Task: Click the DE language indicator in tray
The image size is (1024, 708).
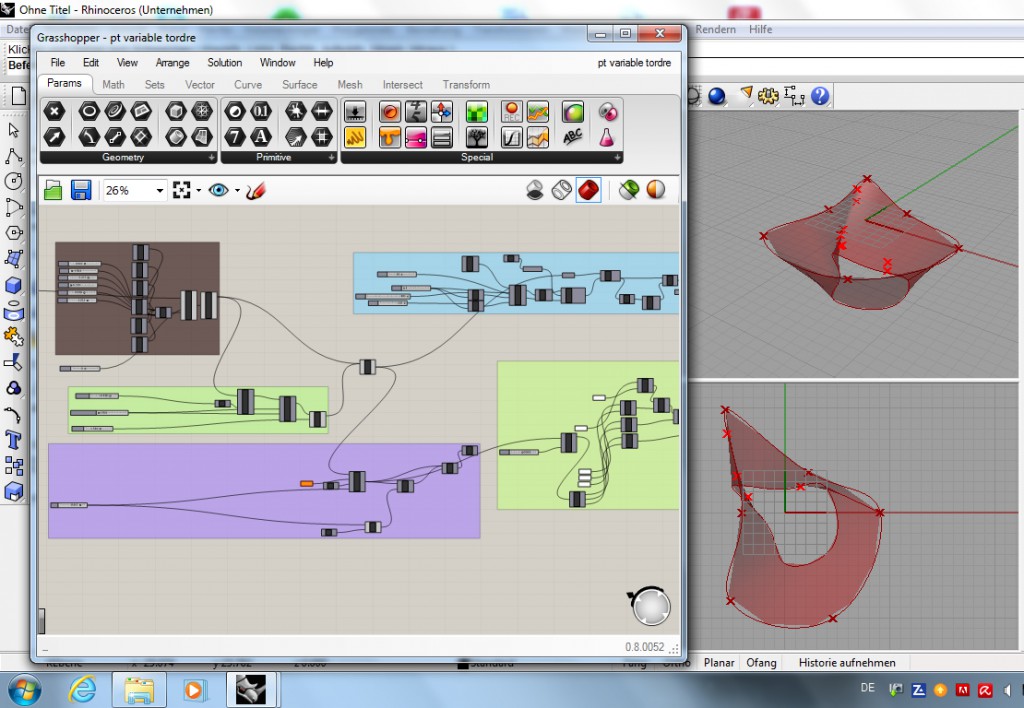Action: [867, 688]
